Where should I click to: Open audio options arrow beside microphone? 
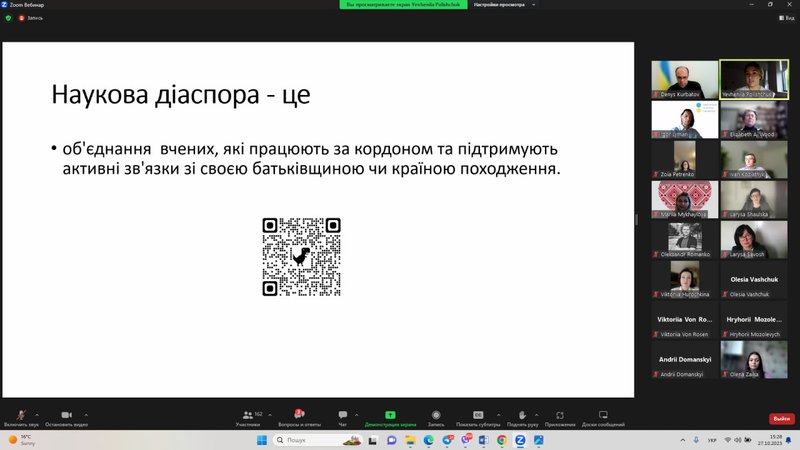pos(37,415)
